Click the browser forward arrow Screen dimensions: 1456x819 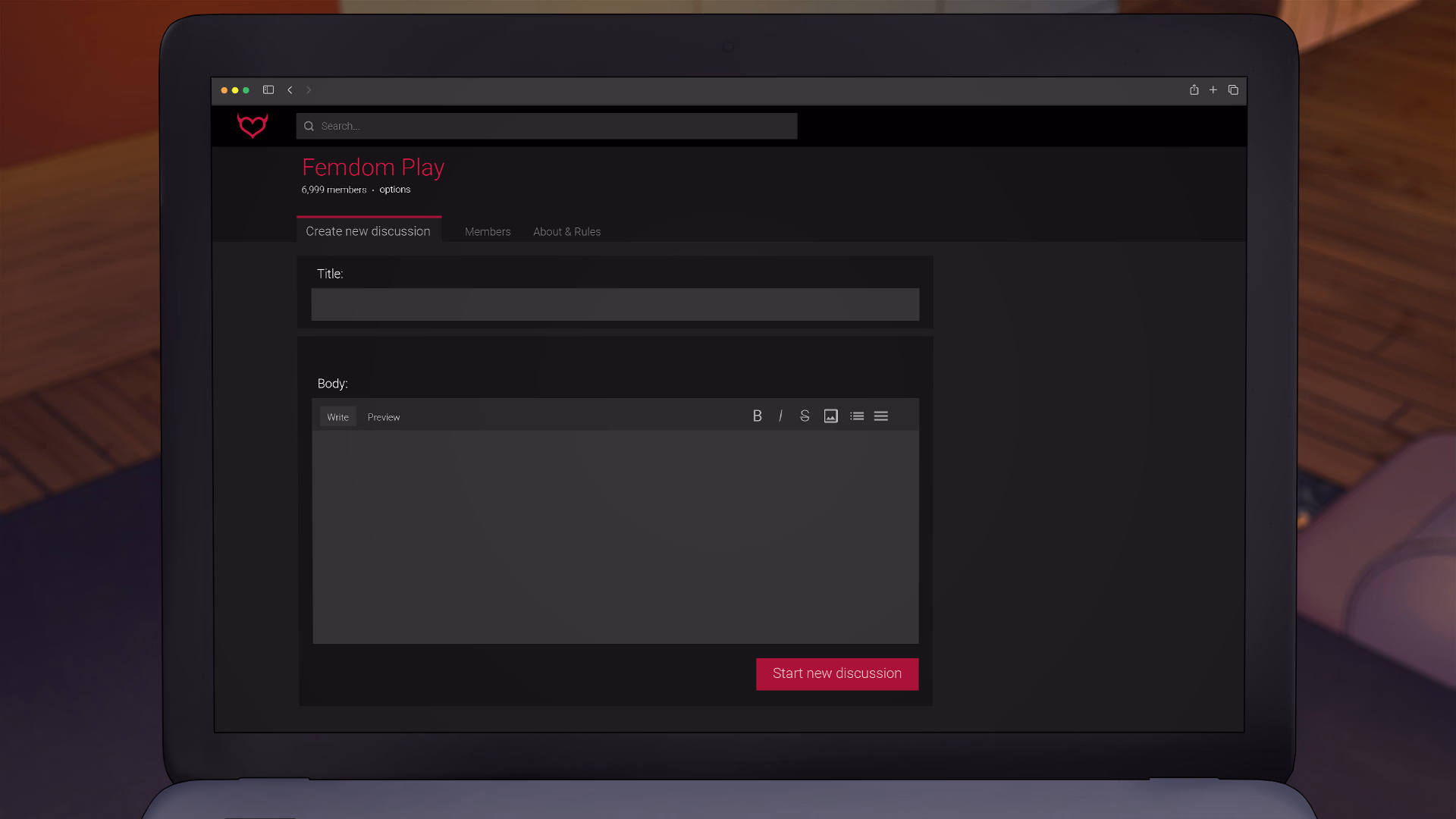coord(309,89)
